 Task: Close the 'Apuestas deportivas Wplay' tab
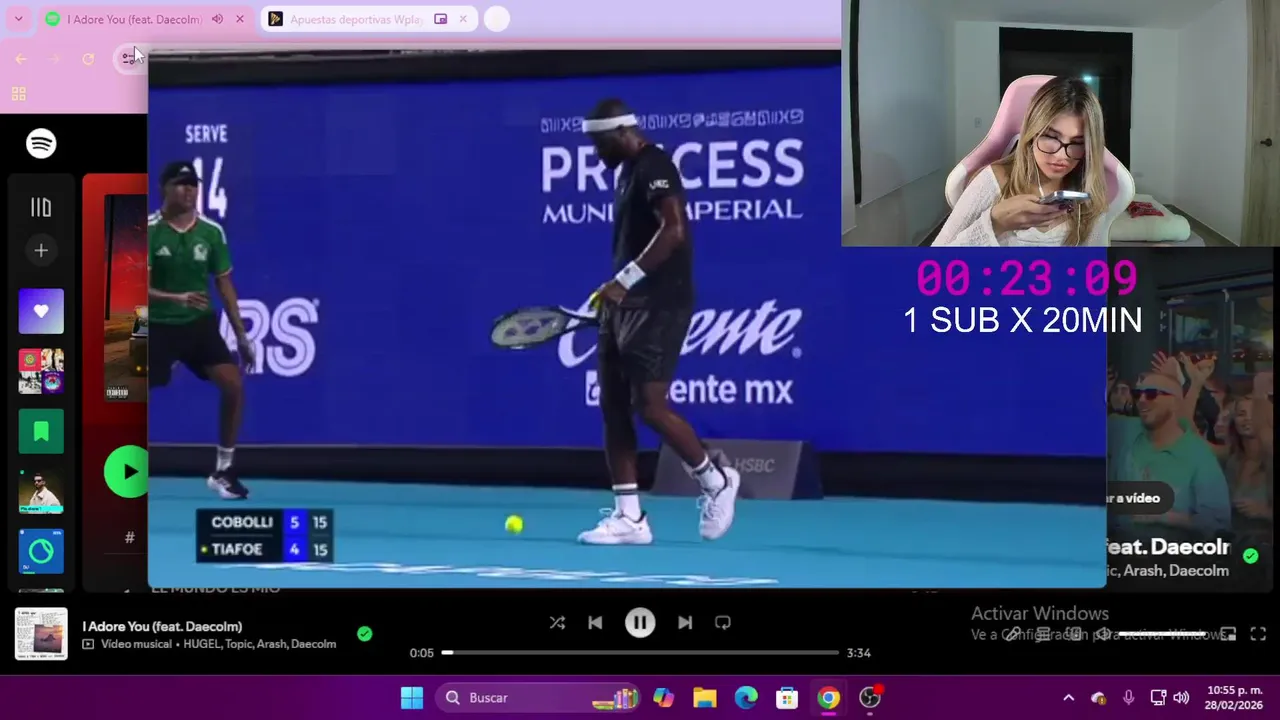(463, 19)
